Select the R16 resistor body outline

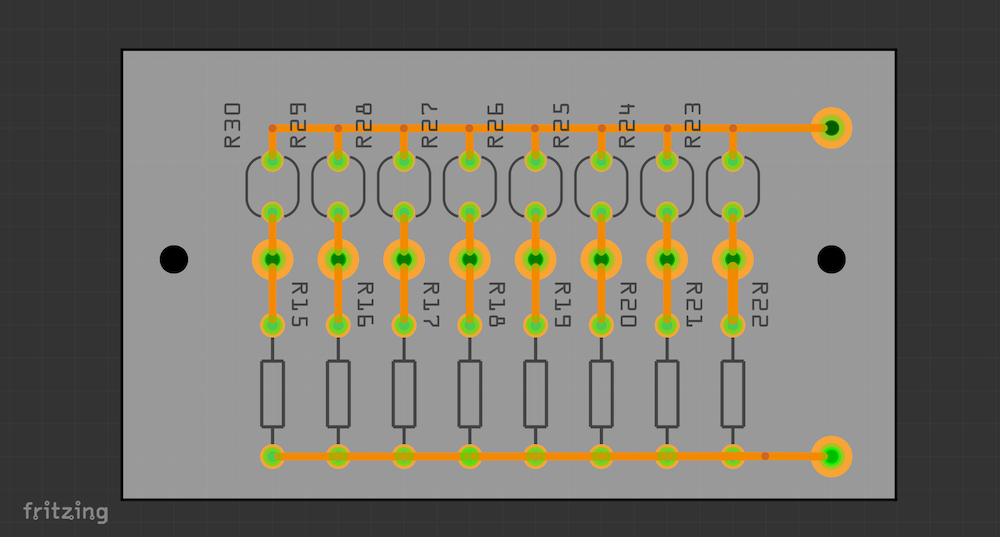click(338, 394)
